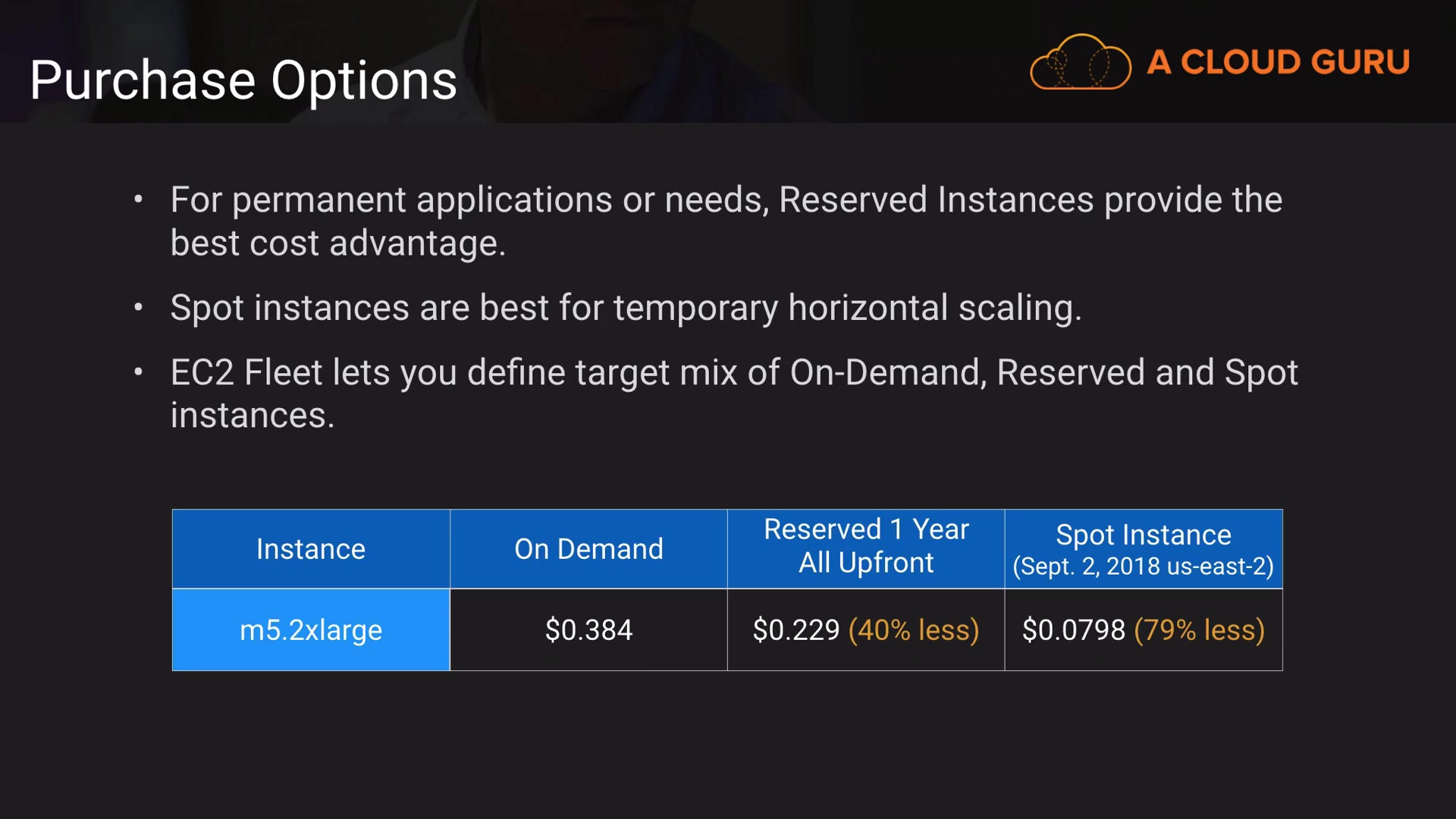1456x819 pixels.
Task: Select the Instance column header
Action: point(311,549)
